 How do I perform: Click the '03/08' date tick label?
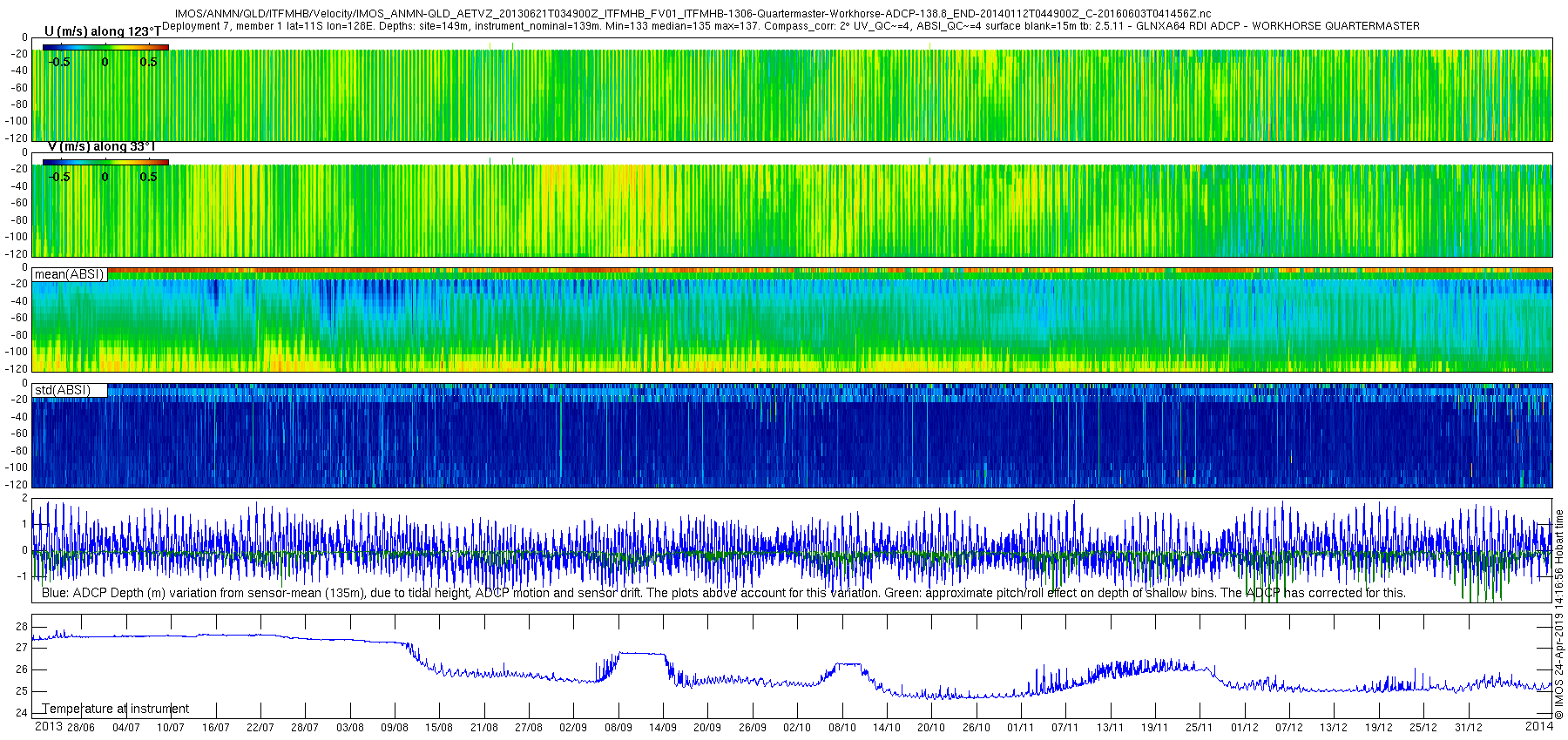(350, 728)
